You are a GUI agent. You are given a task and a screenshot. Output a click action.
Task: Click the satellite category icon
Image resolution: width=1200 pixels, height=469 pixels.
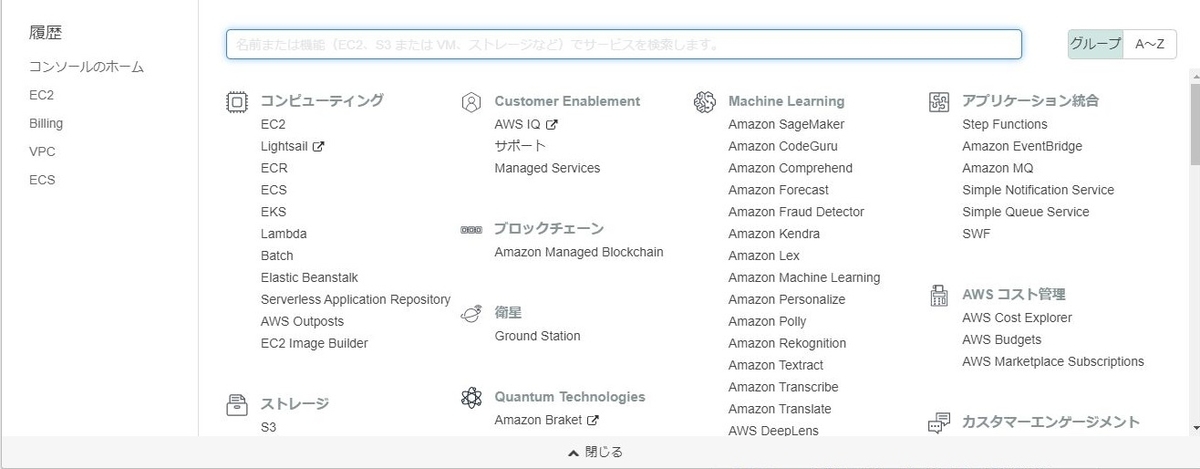(471, 313)
